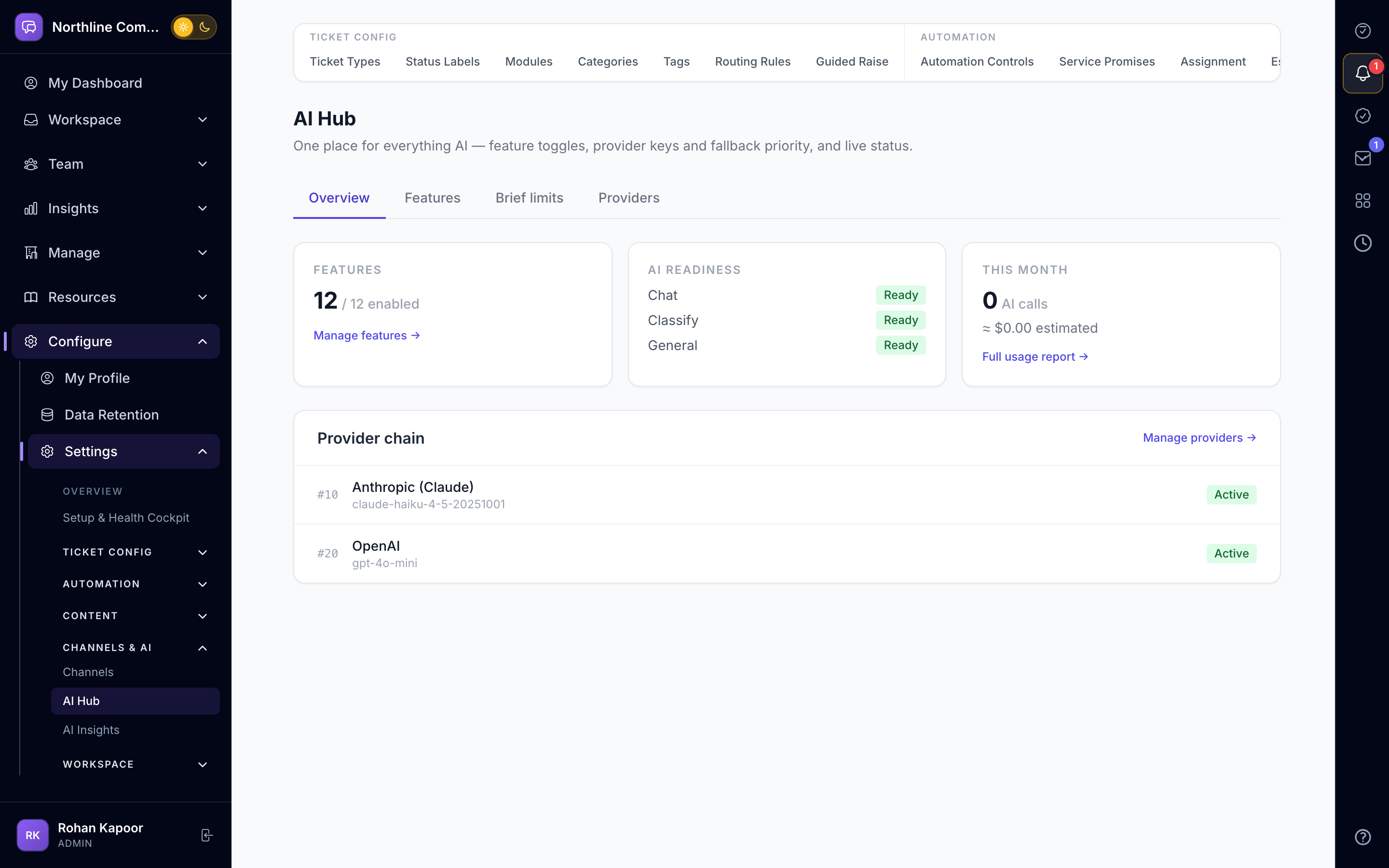1389x868 pixels.
Task: Click the Manage building icon
Action: (x=31, y=253)
